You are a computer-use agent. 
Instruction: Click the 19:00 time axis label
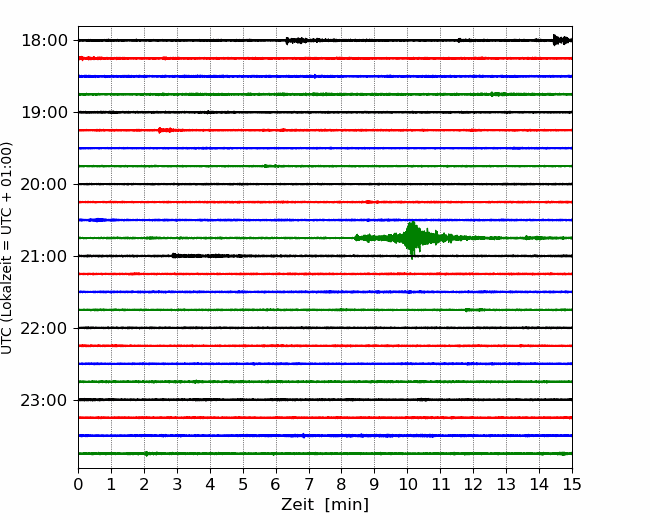tap(44, 112)
